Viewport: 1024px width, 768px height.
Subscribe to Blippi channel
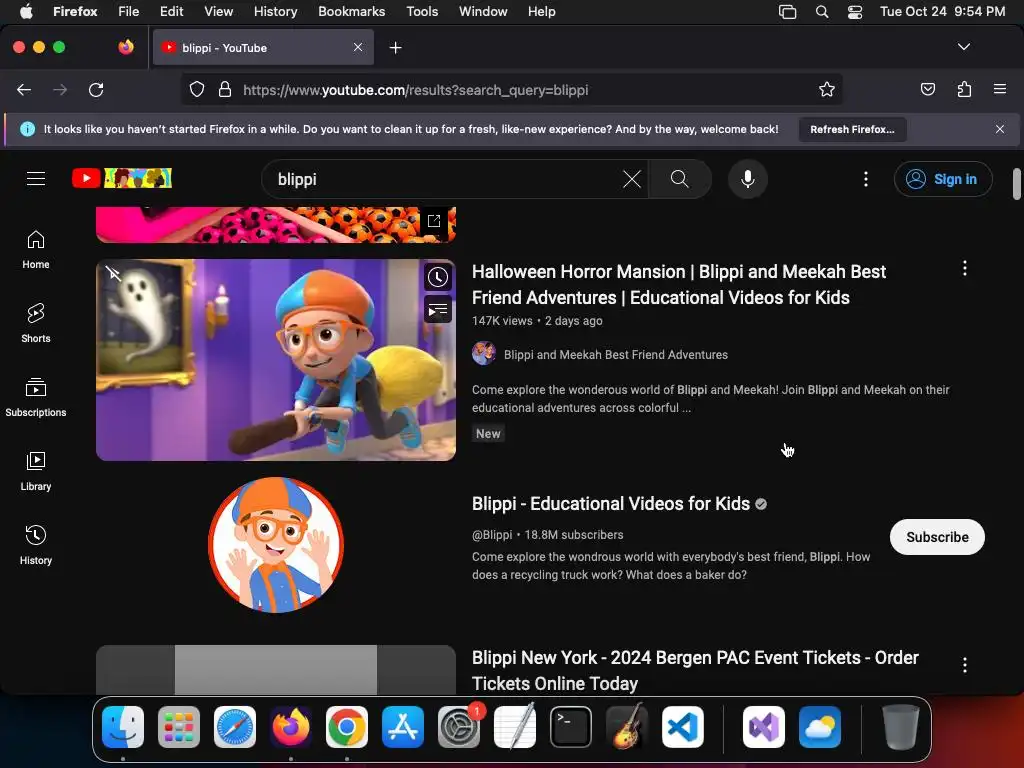(x=937, y=537)
